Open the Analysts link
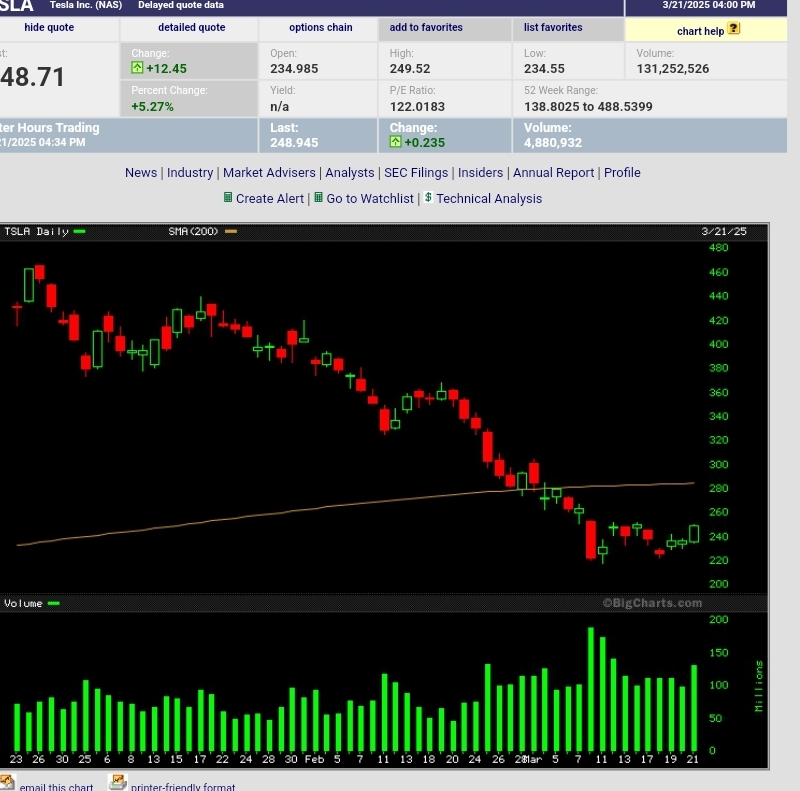Image resolution: width=800 pixels, height=791 pixels. [x=349, y=172]
